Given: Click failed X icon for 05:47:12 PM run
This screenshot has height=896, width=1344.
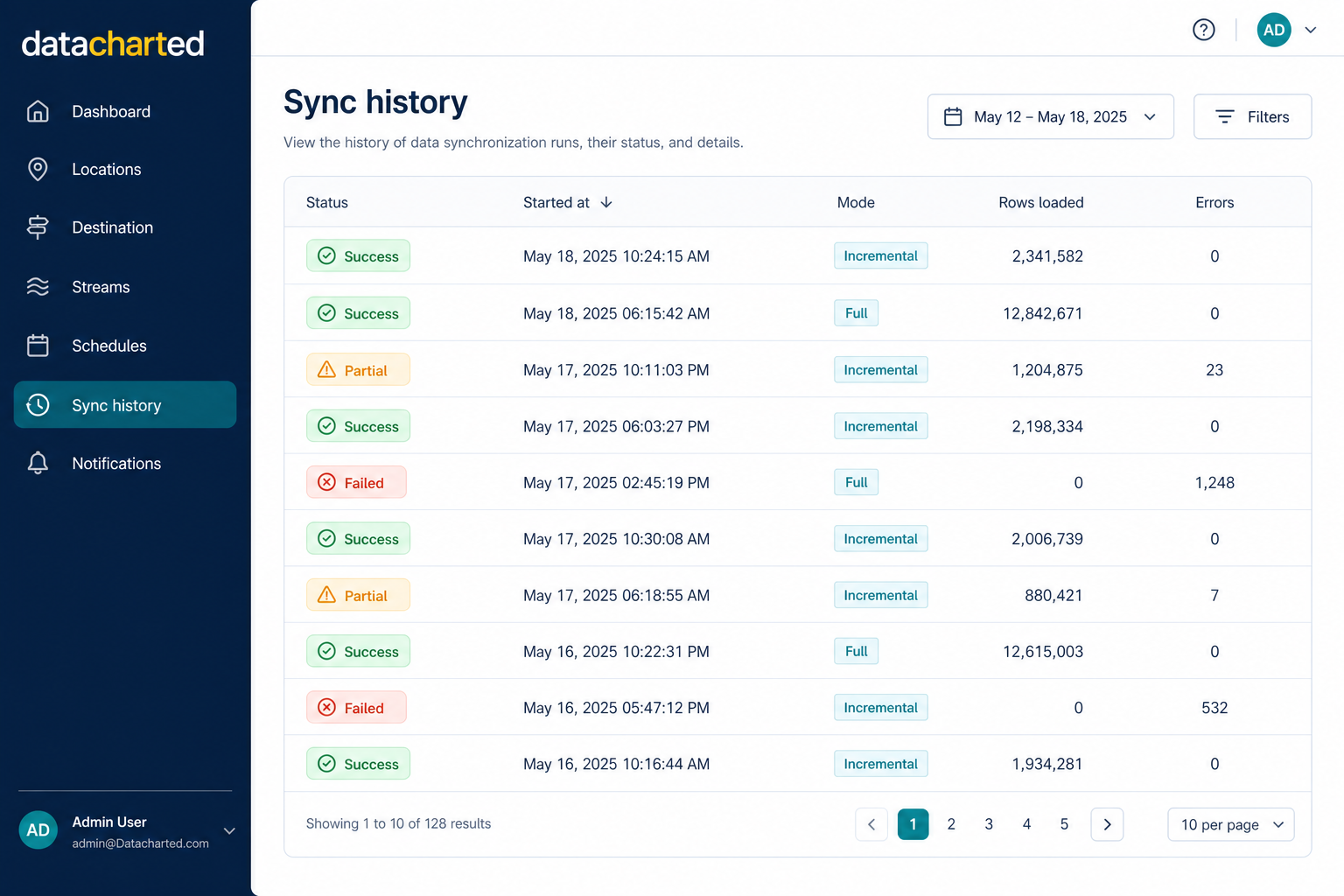Looking at the screenshot, I should tap(326, 707).
